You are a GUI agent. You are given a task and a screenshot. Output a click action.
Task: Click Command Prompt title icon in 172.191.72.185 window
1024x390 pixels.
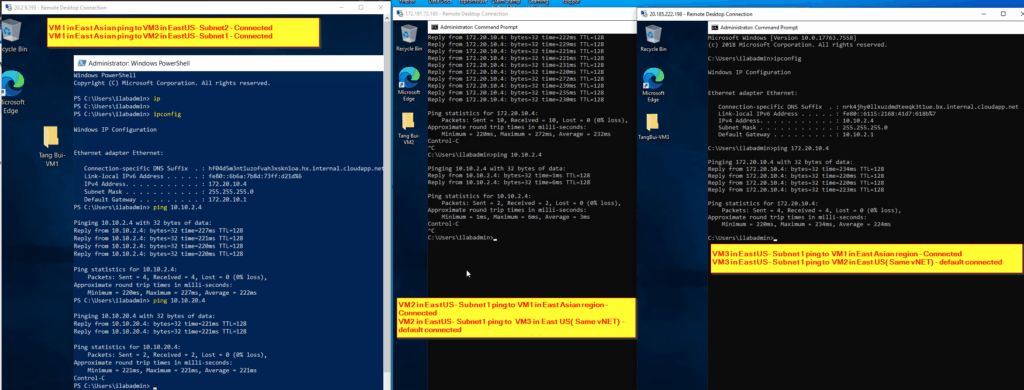click(434, 27)
